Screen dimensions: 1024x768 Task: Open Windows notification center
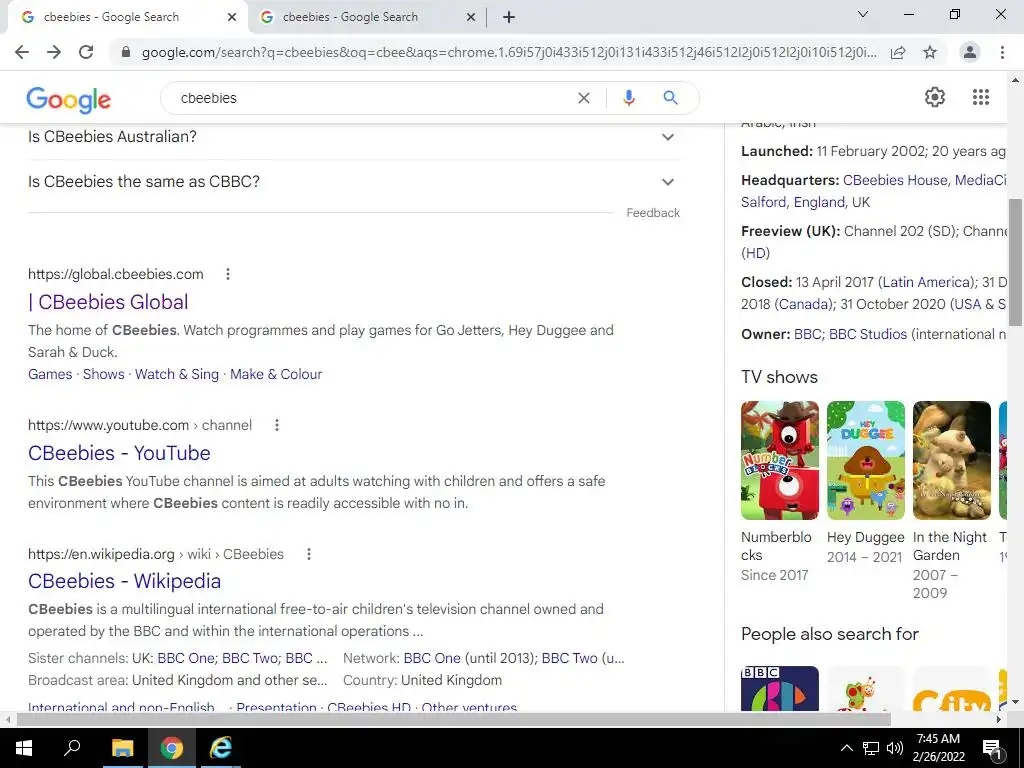tap(993, 748)
